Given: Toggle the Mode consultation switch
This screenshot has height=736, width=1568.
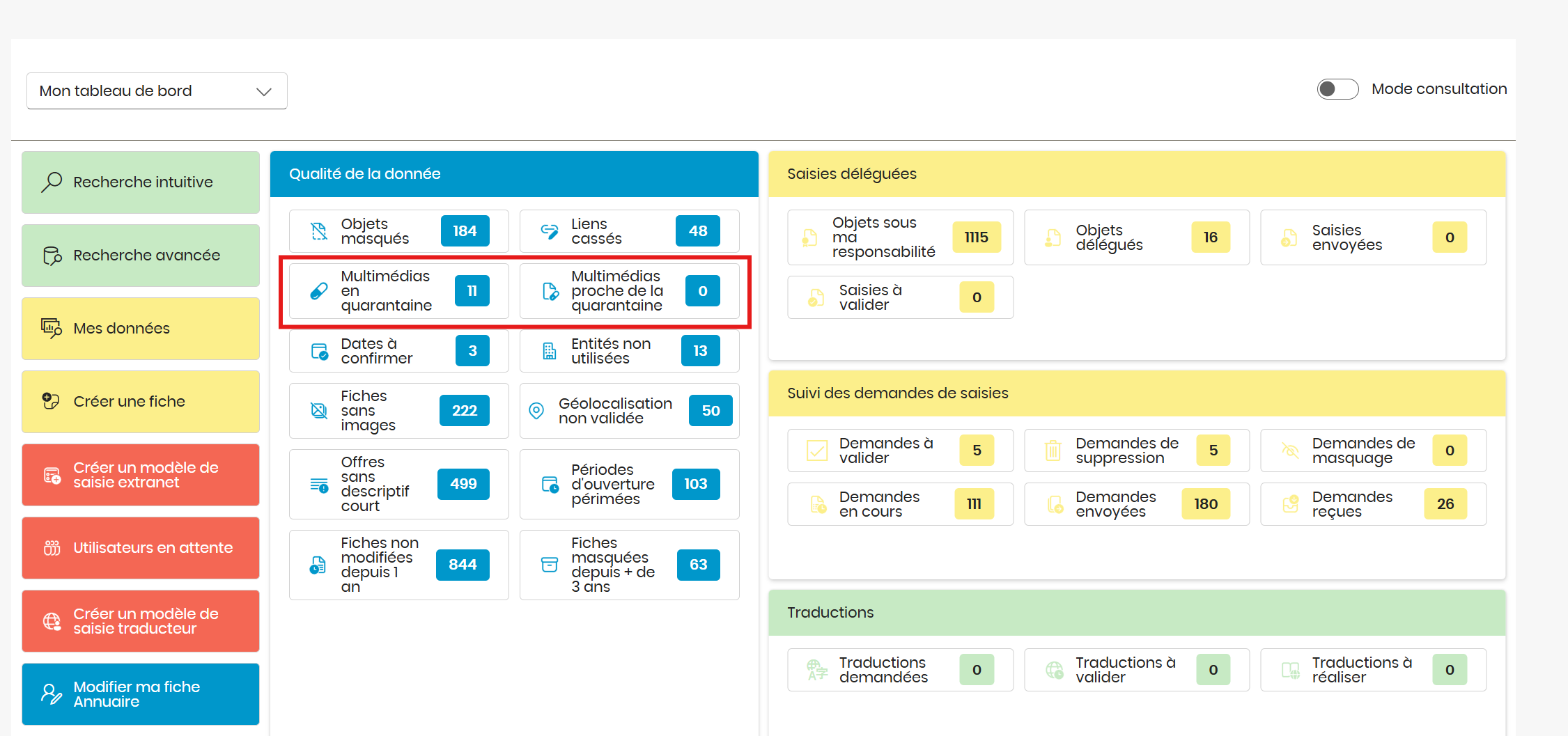Looking at the screenshot, I should (x=1337, y=89).
